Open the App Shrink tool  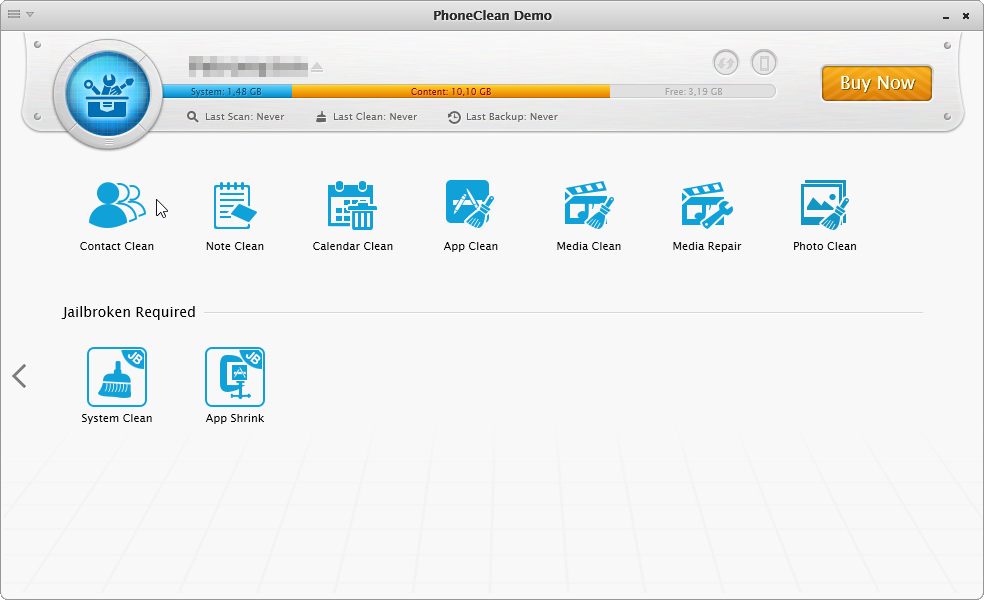click(235, 385)
